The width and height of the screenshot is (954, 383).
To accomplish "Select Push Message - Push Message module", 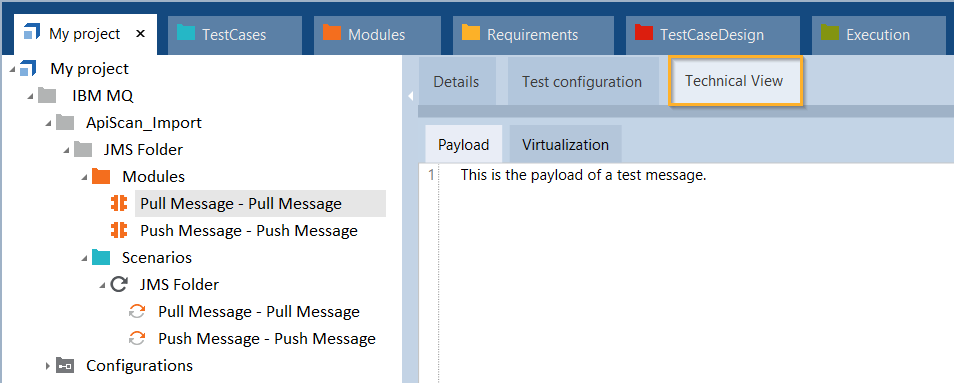I will [249, 231].
